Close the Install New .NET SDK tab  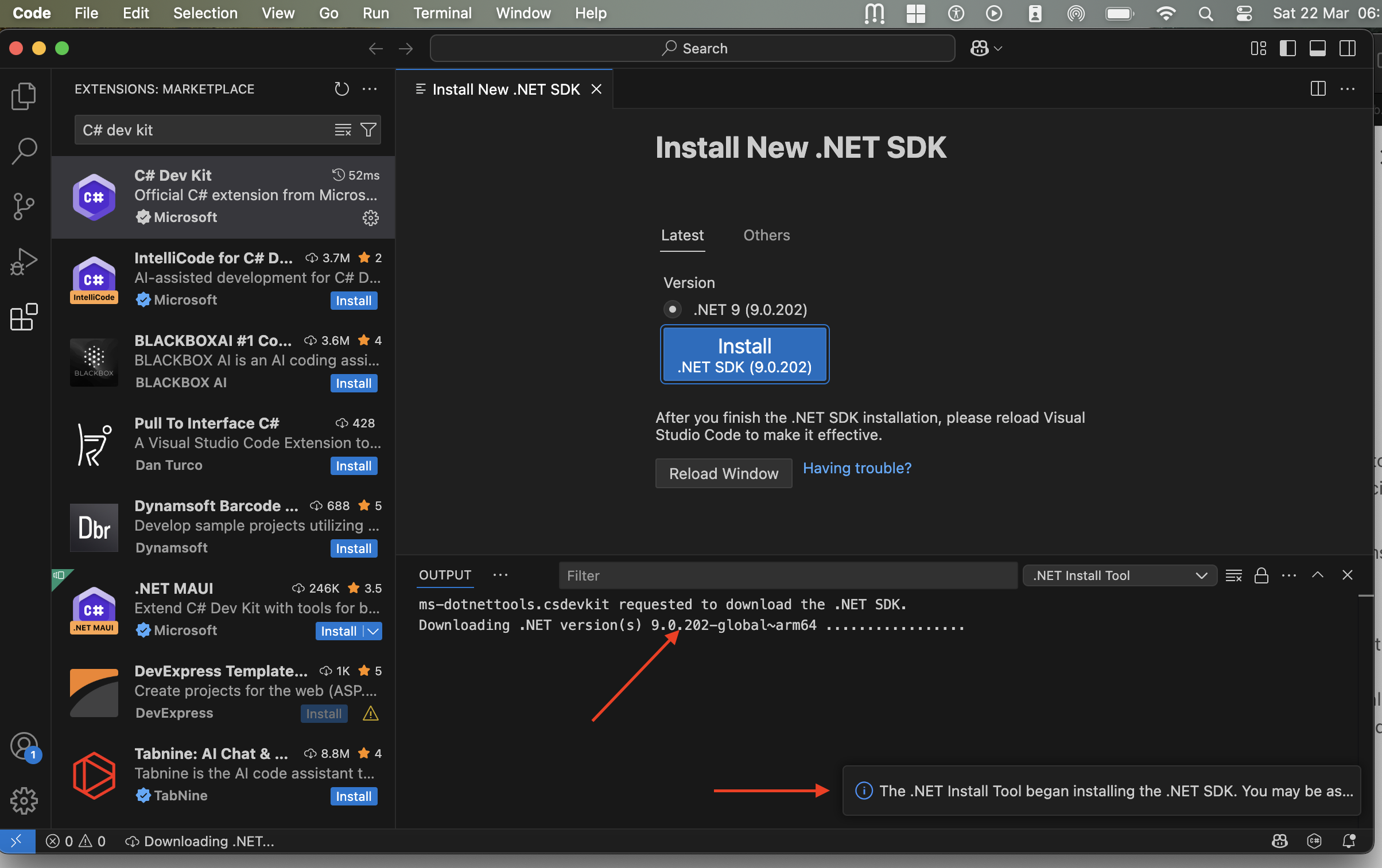click(596, 89)
